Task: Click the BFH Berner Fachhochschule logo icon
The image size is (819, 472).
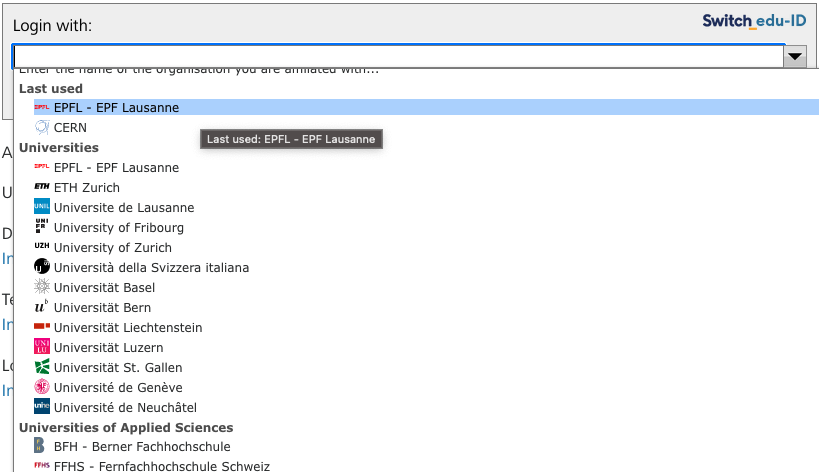Action: click(42, 447)
